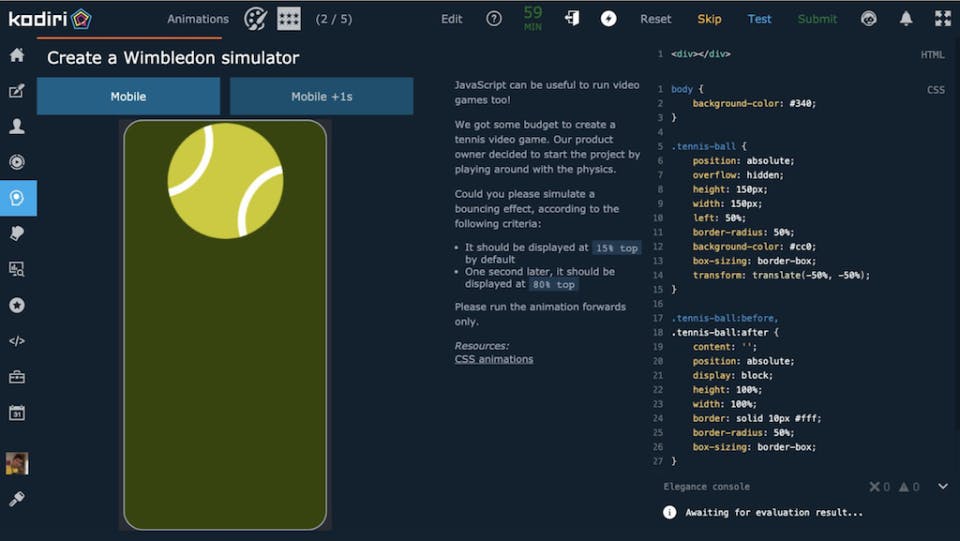Click the star badge sidebar icon

[x=17, y=305]
